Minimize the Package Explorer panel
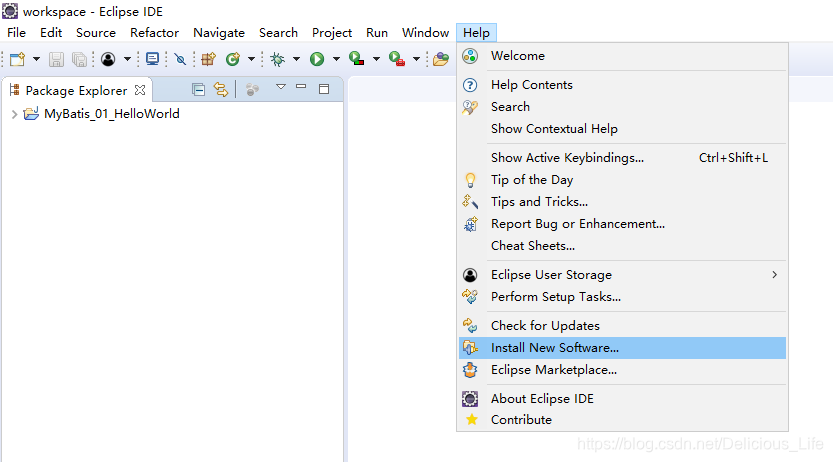This screenshot has width=833, height=462. click(x=301, y=87)
